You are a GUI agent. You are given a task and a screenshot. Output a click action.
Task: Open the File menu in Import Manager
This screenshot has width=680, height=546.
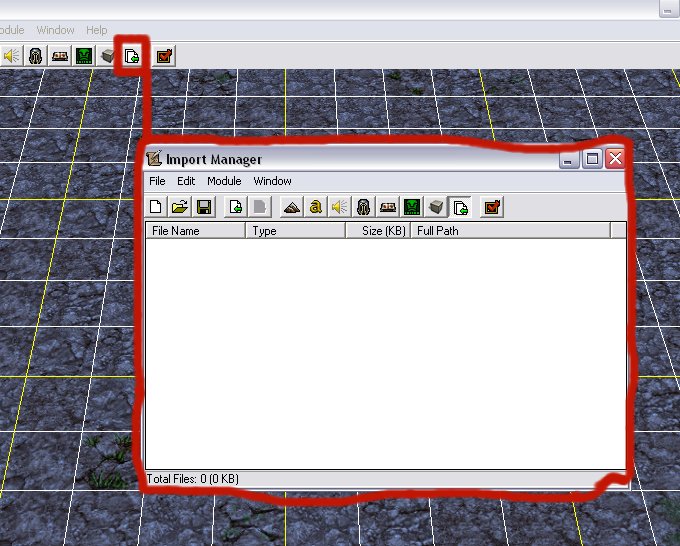pos(157,181)
